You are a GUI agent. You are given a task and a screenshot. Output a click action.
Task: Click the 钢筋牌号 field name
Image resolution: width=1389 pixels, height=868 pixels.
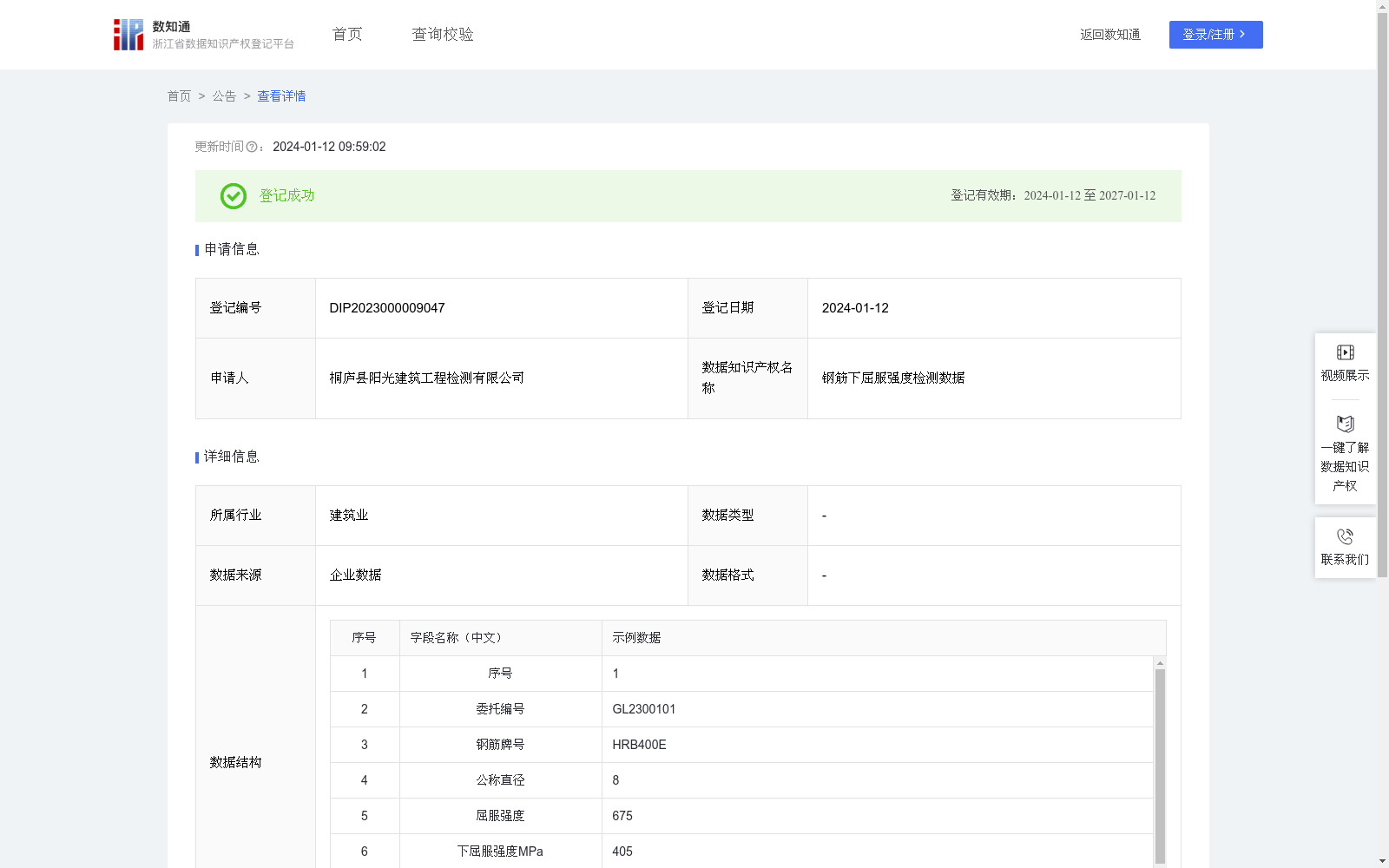coord(500,745)
